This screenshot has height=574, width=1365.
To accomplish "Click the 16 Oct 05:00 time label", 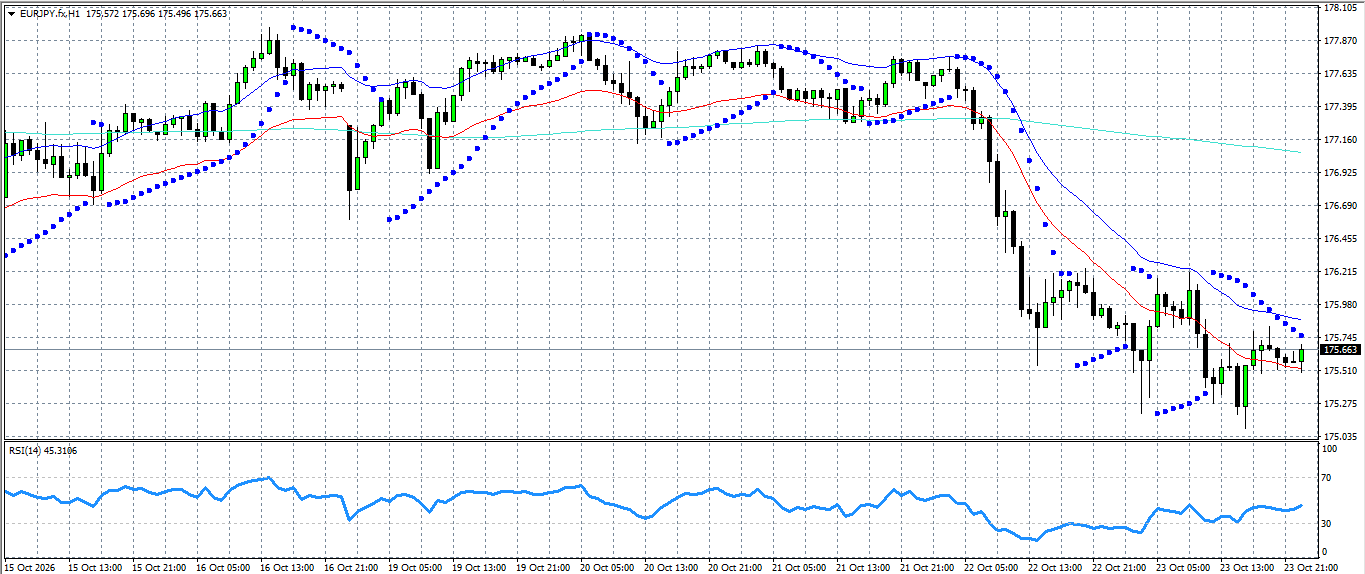I will pyautogui.click(x=224, y=567).
